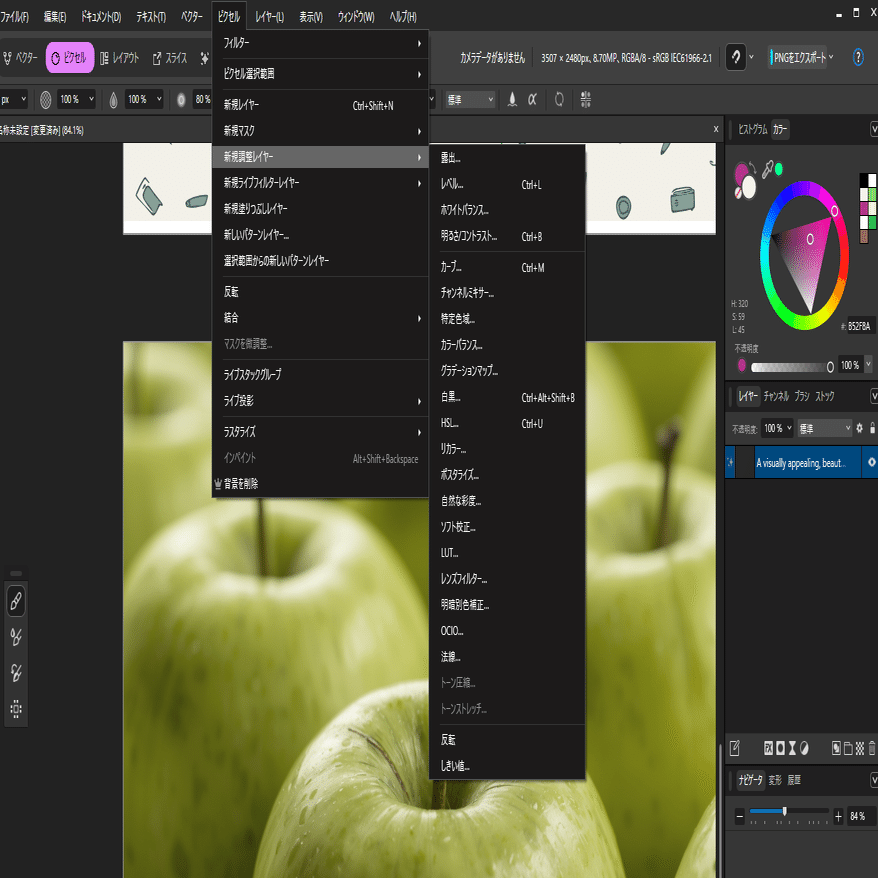Click the rotate symmetry icon in context toolbar
Image resolution: width=878 pixels, height=878 pixels.
559,100
